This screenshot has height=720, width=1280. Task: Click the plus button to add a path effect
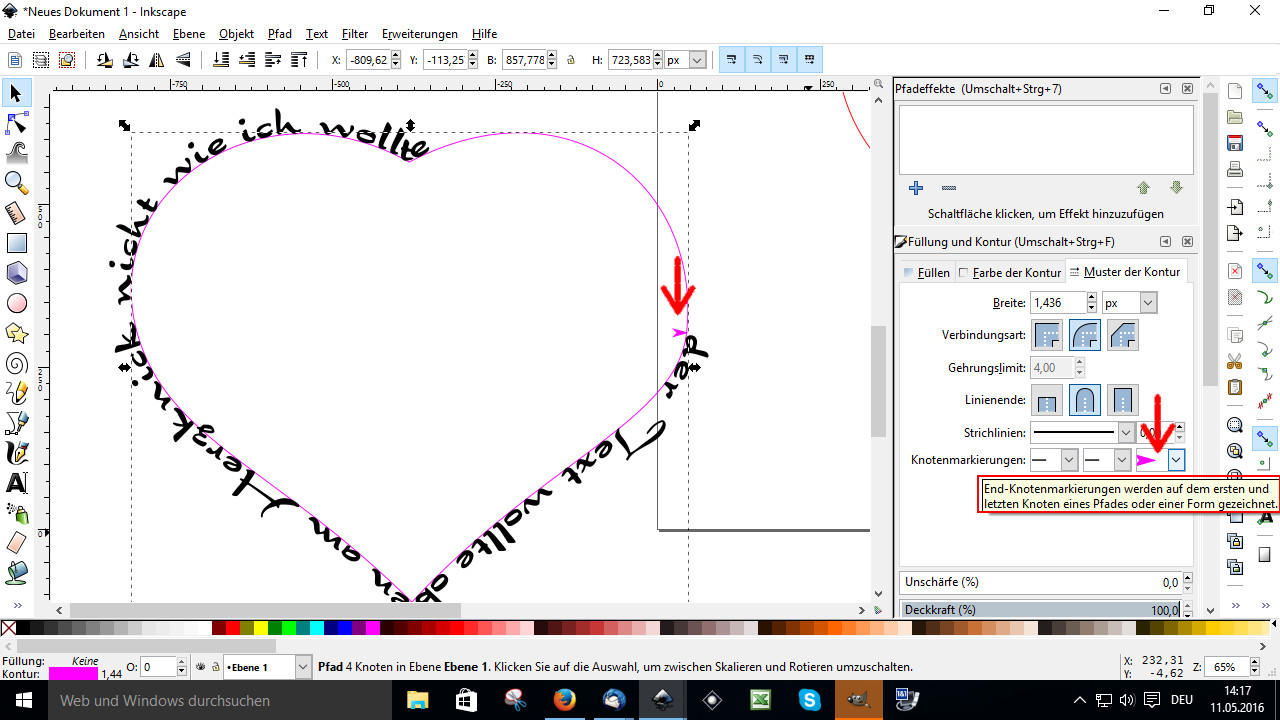point(915,188)
